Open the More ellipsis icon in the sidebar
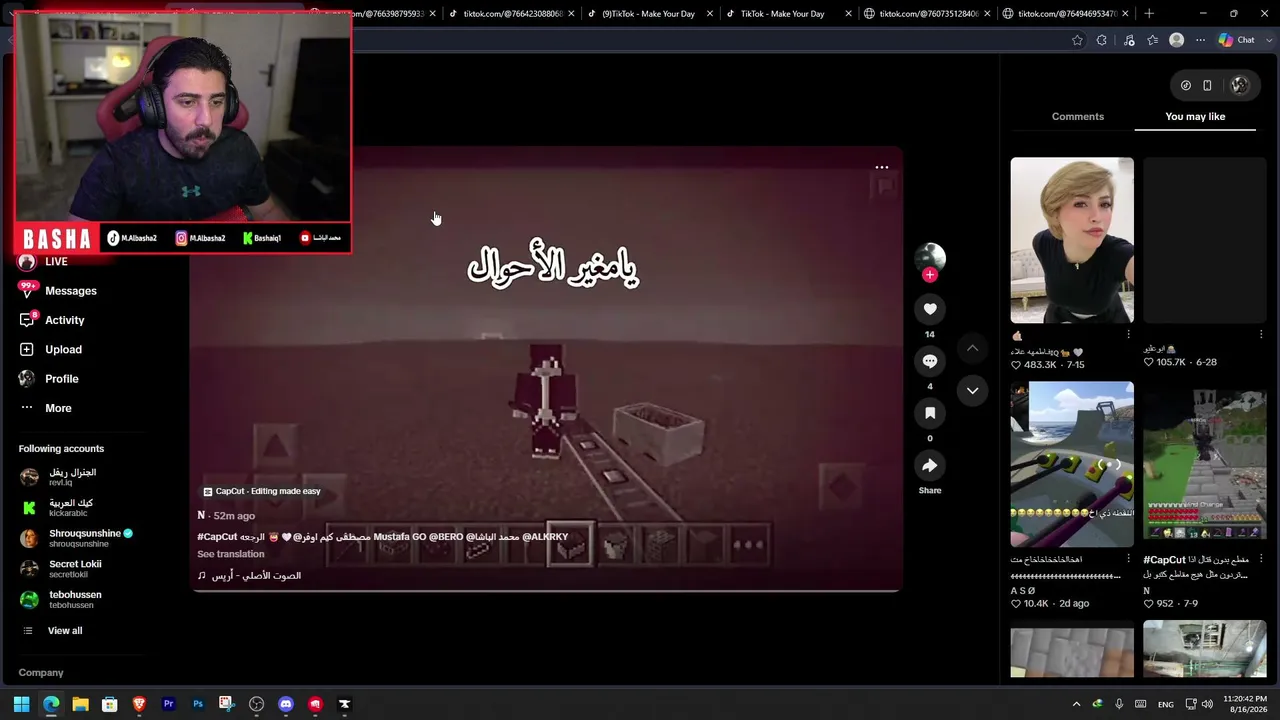1280x720 pixels. tap(27, 408)
